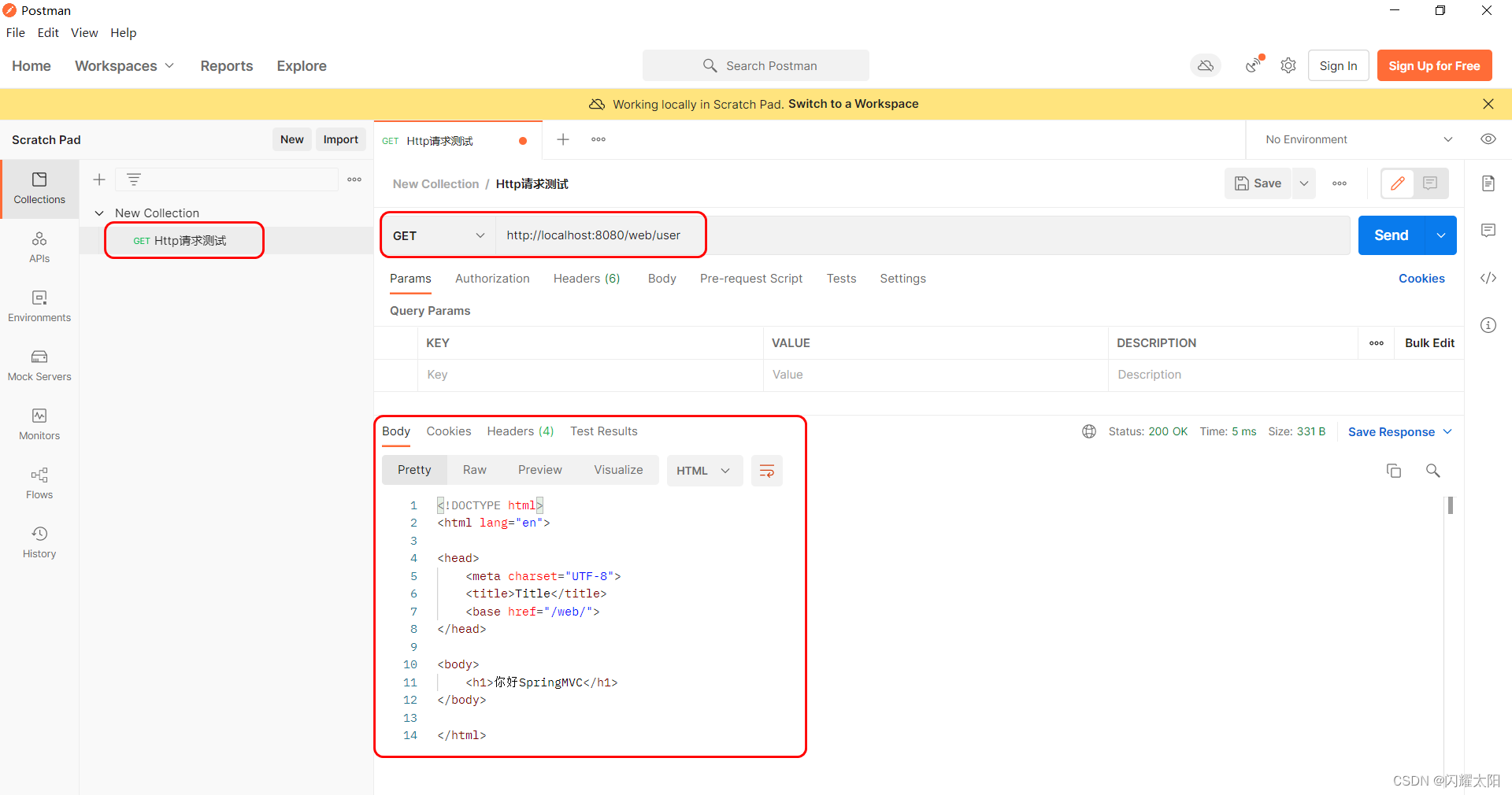Click the network globe icon near status
The width and height of the screenshot is (1512, 795).
coord(1089,431)
